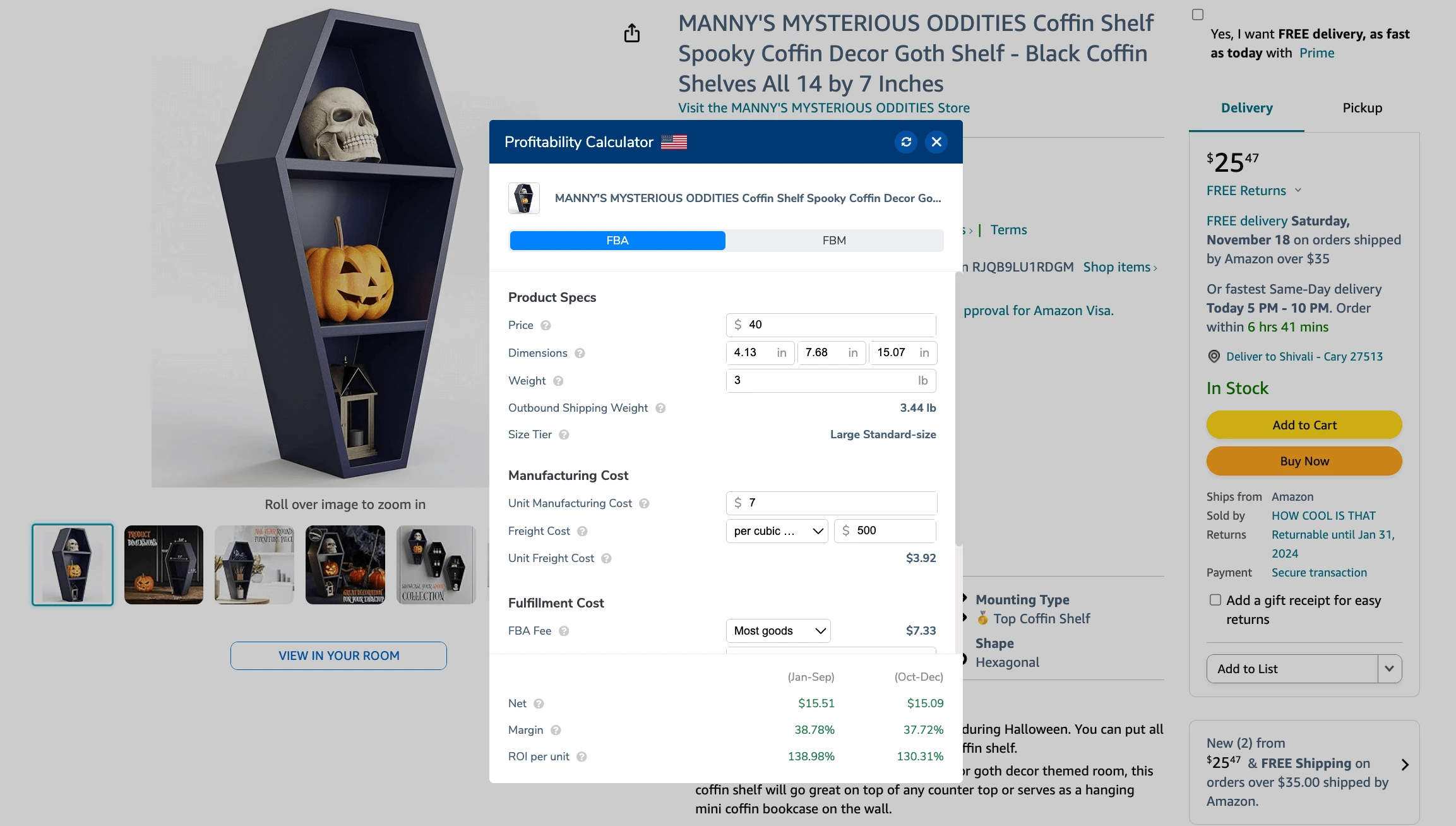1456x826 pixels.
Task: Click the Add to Cart button
Action: click(x=1304, y=425)
